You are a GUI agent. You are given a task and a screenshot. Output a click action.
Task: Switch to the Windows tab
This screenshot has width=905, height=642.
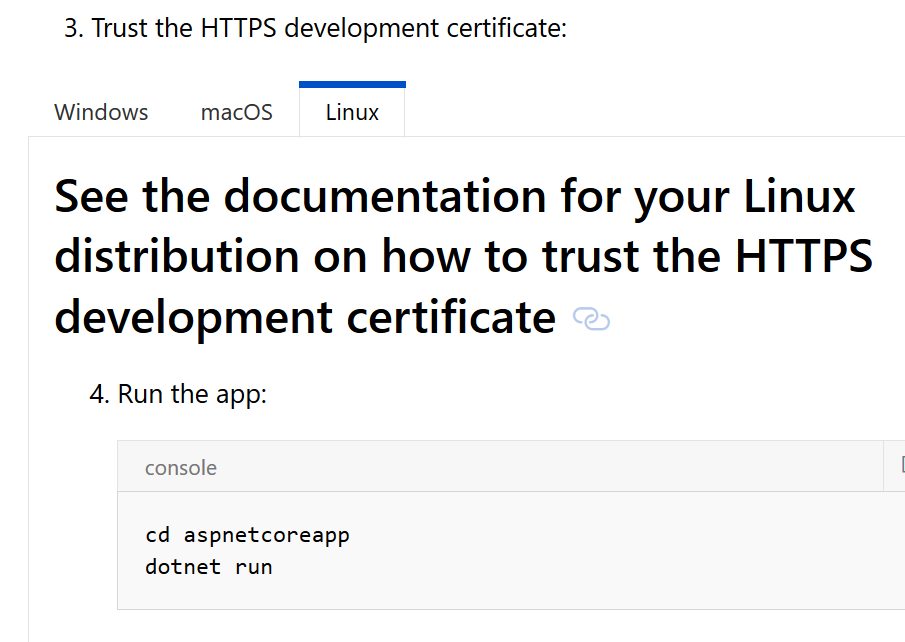click(101, 112)
